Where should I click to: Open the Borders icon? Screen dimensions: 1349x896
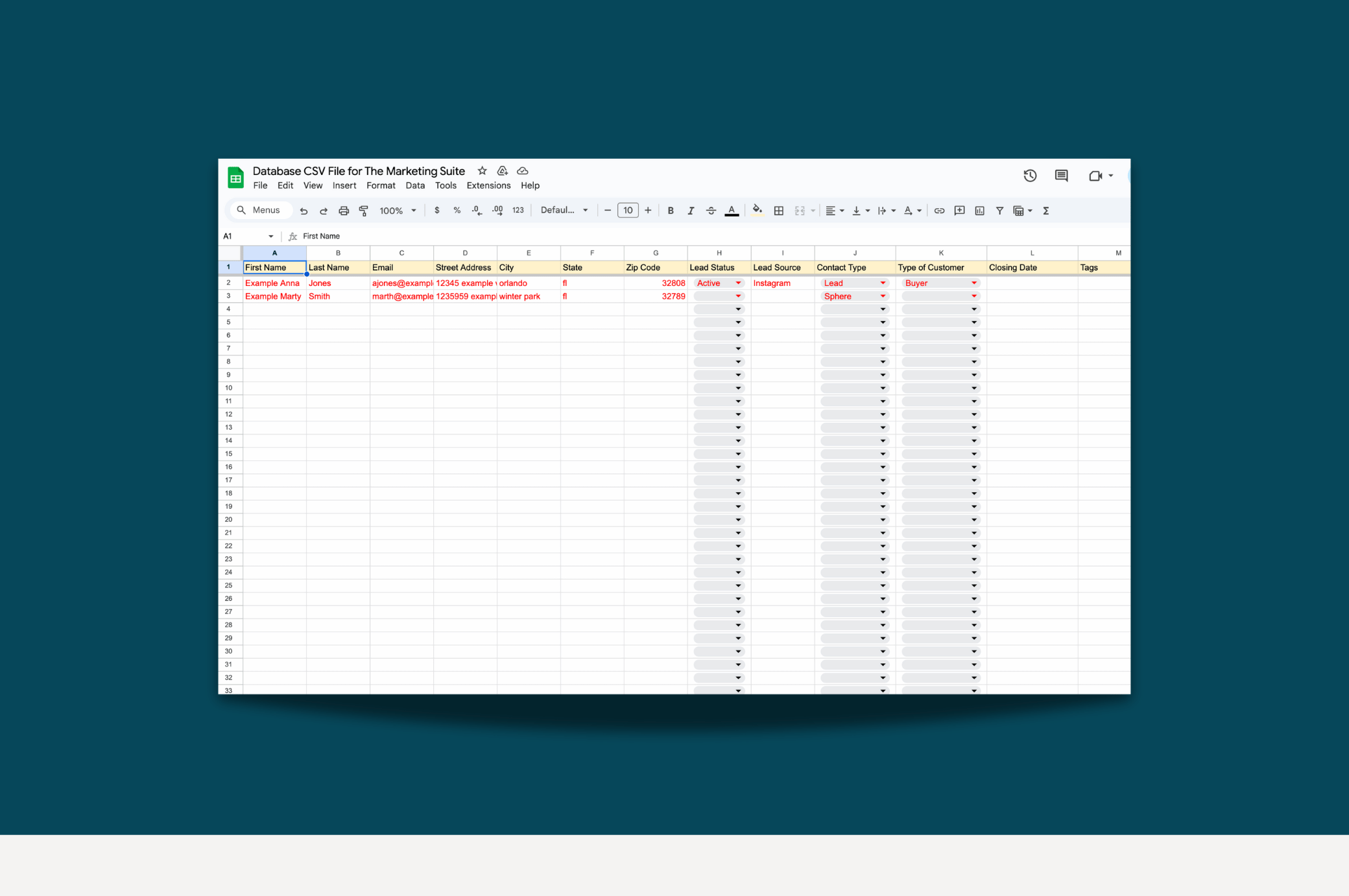(x=779, y=211)
